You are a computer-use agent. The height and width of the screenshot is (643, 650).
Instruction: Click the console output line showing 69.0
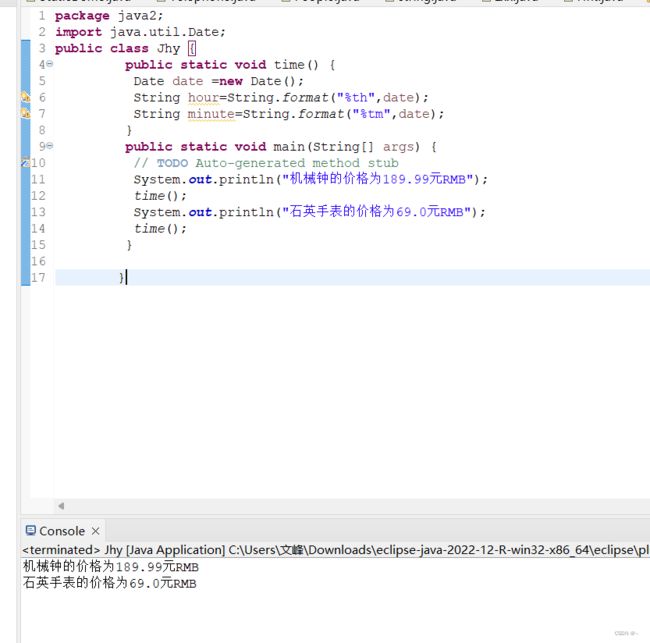point(110,583)
